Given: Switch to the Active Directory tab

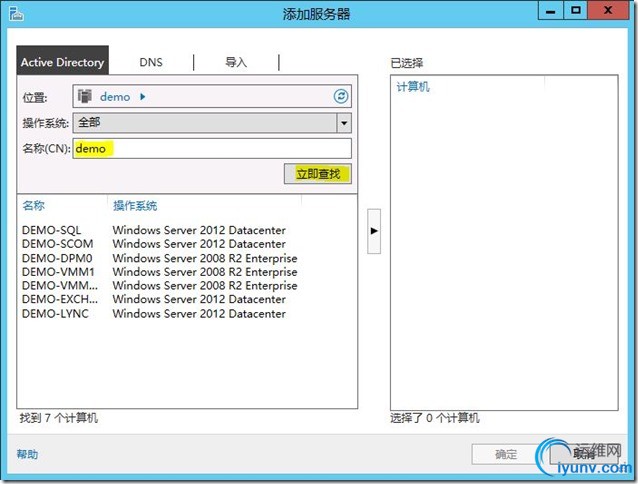Looking at the screenshot, I should [62, 60].
